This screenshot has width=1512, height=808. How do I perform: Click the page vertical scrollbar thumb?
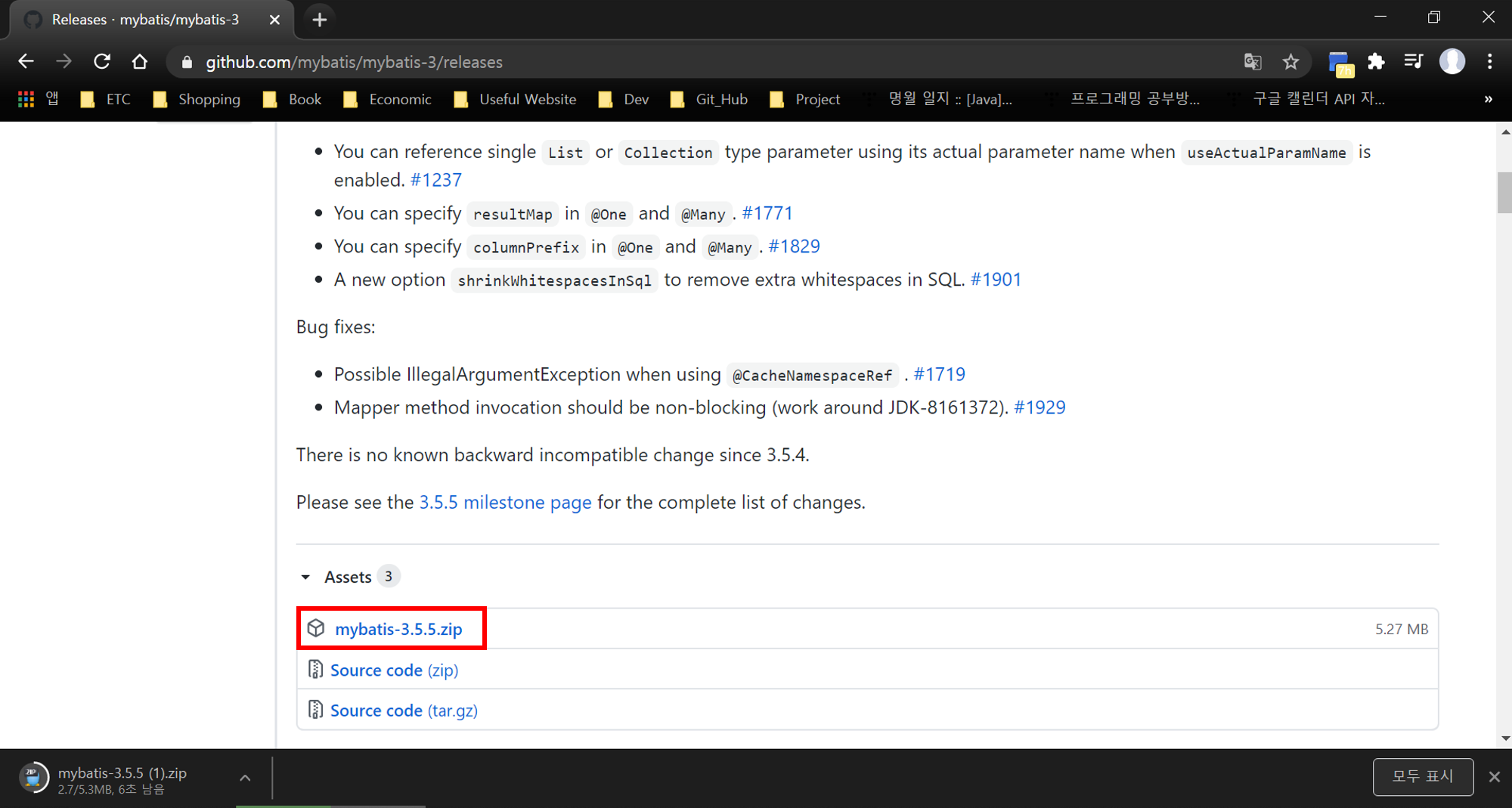[1504, 193]
